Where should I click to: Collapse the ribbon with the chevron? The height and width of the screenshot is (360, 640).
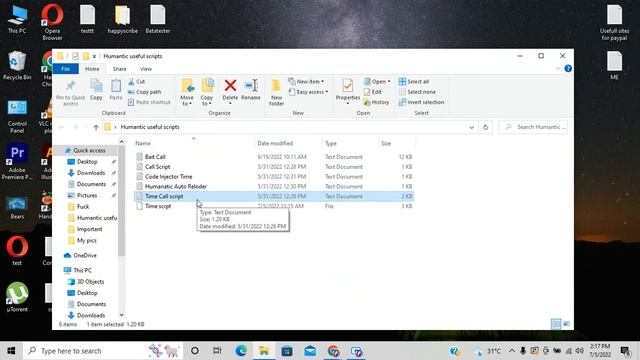coord(558,69)
